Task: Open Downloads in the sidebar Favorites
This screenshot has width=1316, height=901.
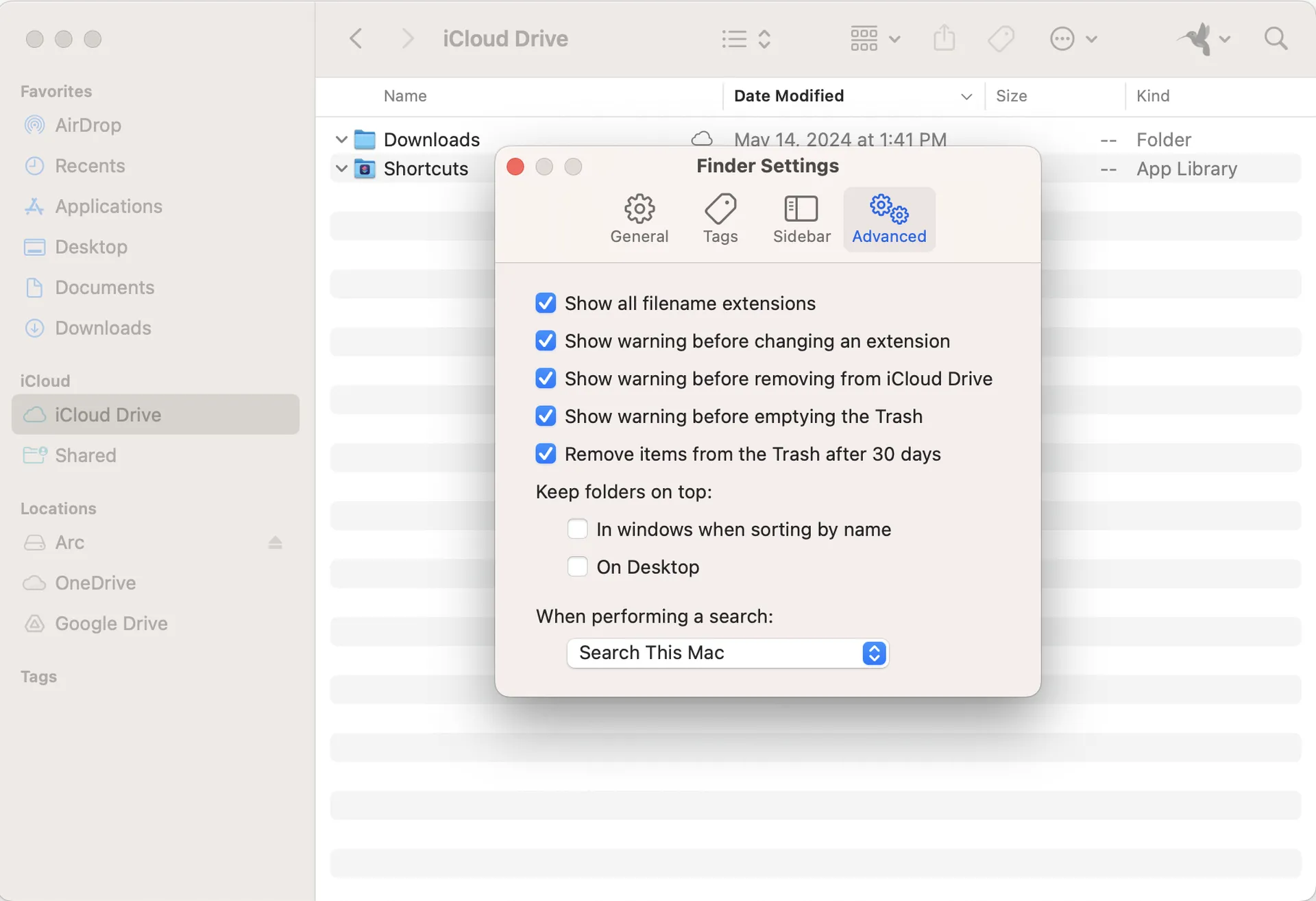Action: coord(155,327)
